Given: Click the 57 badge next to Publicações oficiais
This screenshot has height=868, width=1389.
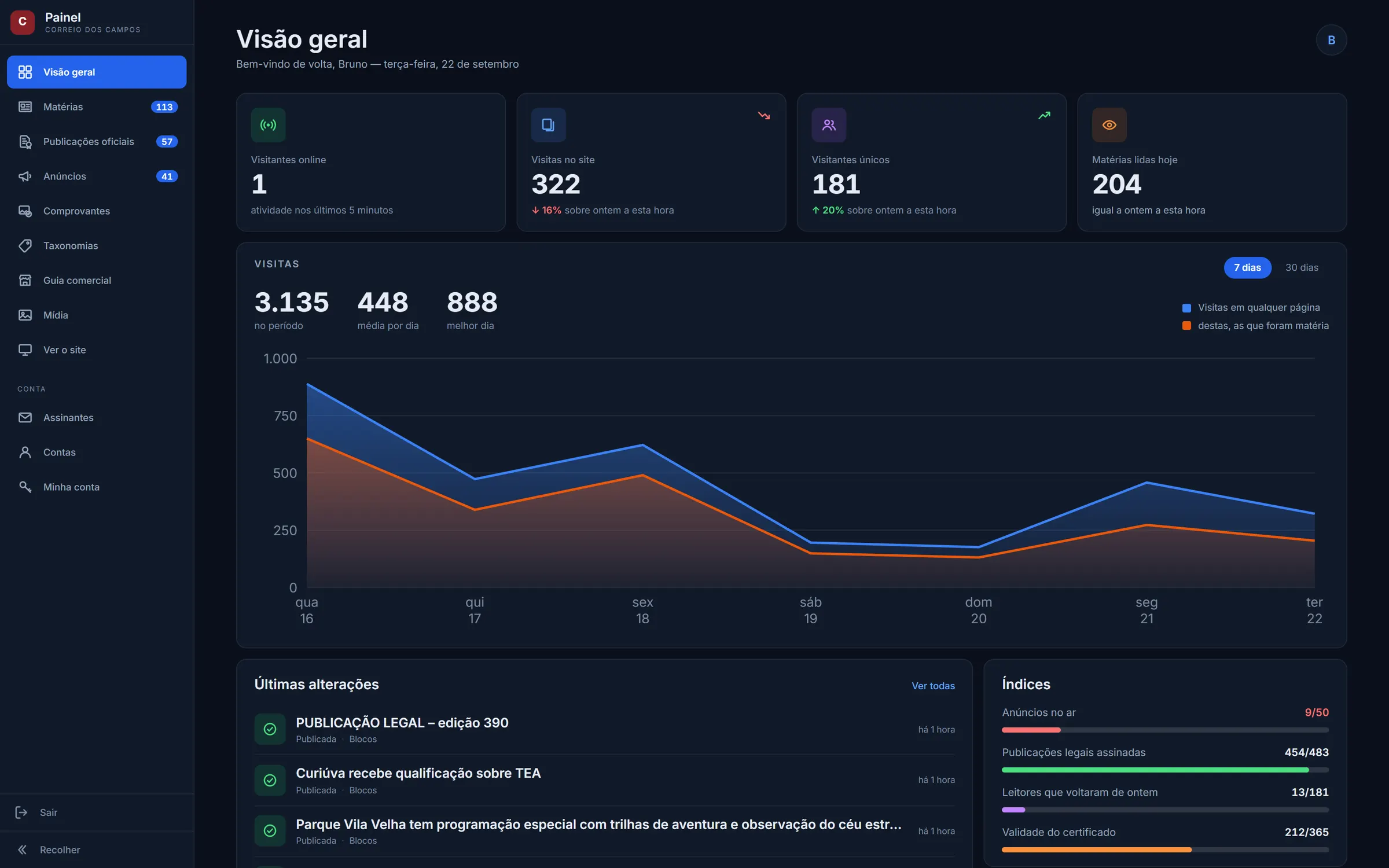Looking at the screenshot, I should (167, 141).
